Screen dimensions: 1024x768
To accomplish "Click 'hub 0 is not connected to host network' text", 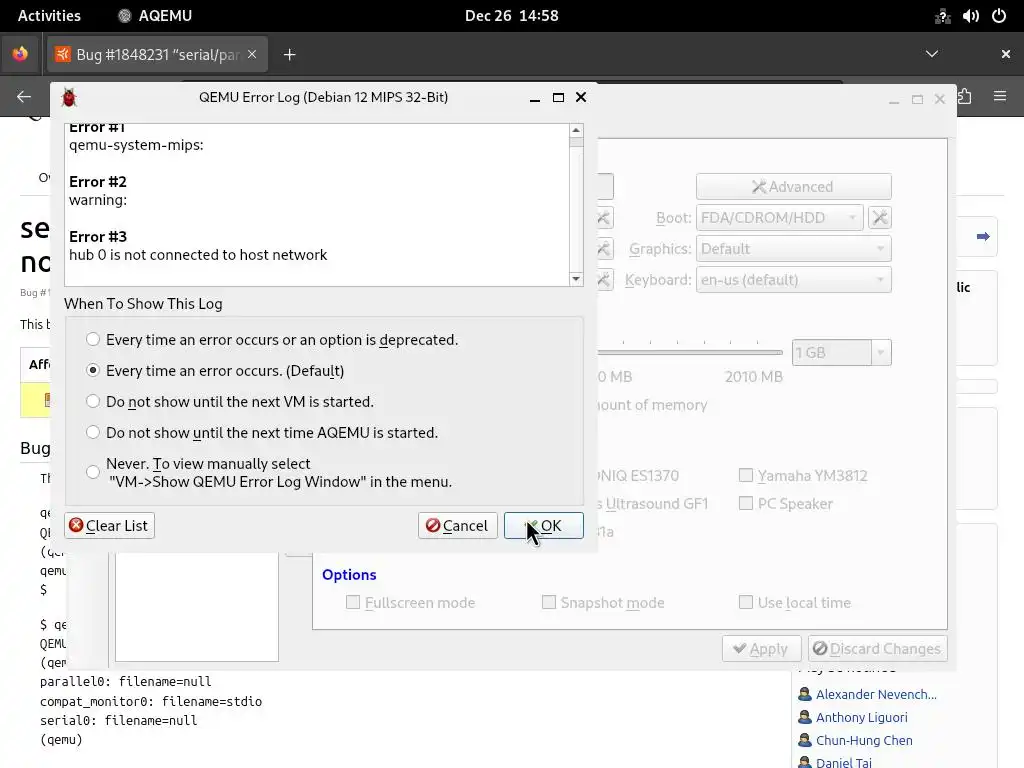I will pyautogui.click(x=198, y=255).
